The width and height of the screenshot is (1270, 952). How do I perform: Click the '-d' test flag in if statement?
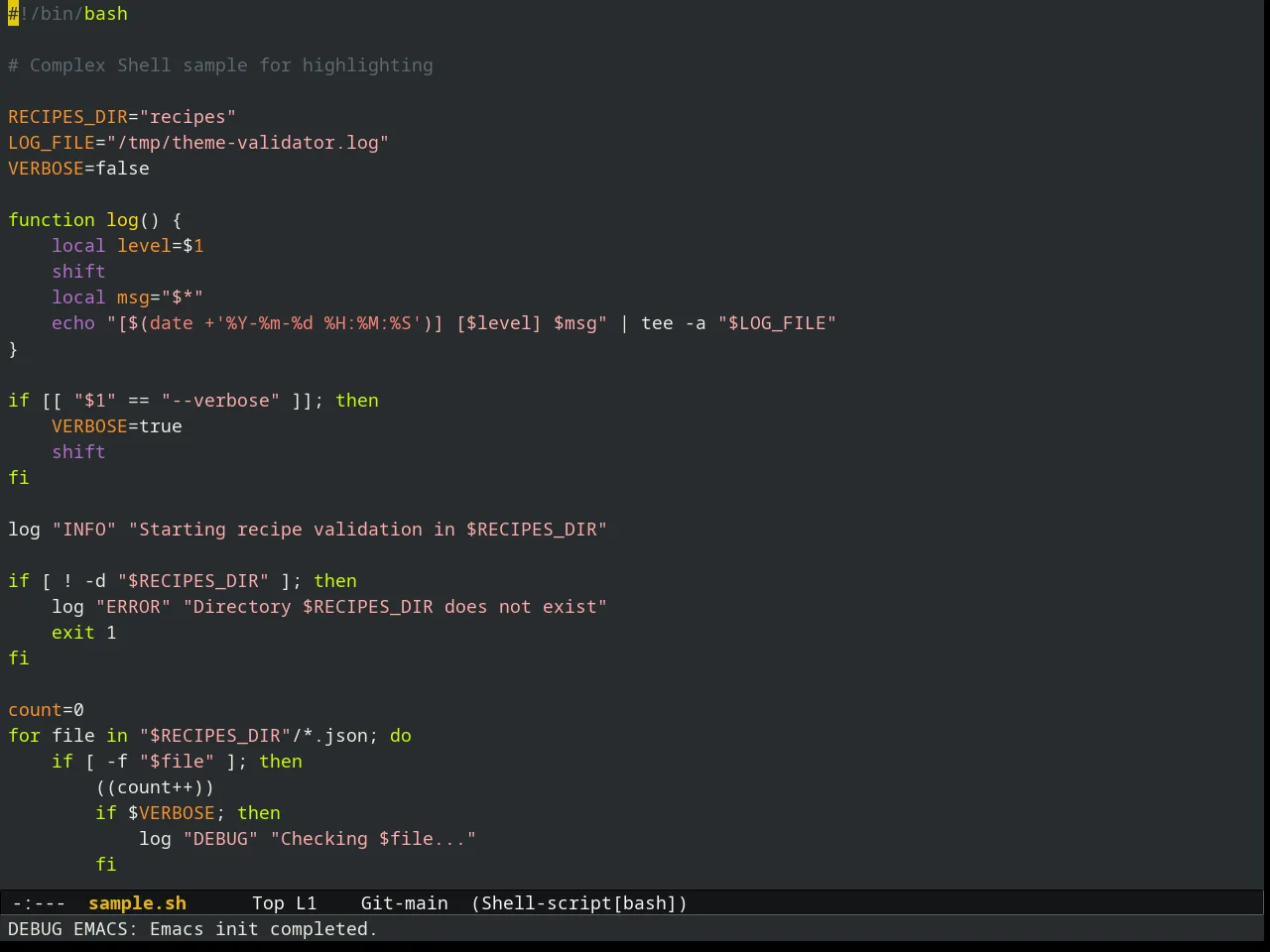[x=94, y=581]
